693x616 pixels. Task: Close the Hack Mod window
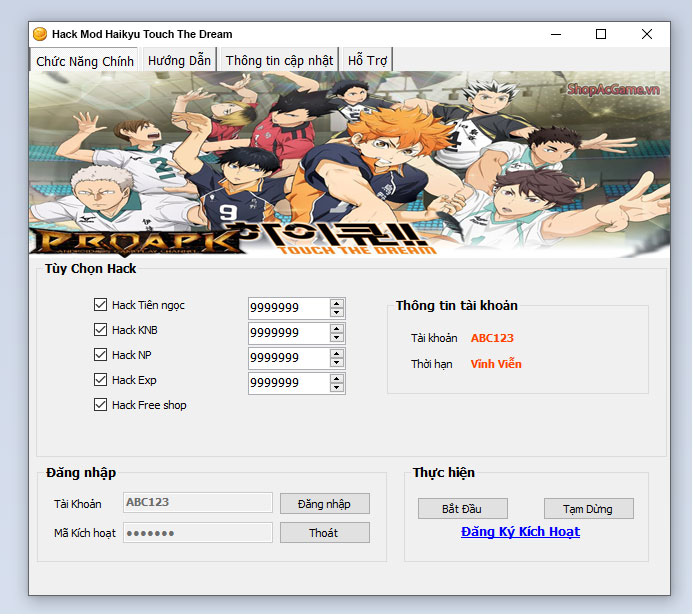[x=647, y=34]
